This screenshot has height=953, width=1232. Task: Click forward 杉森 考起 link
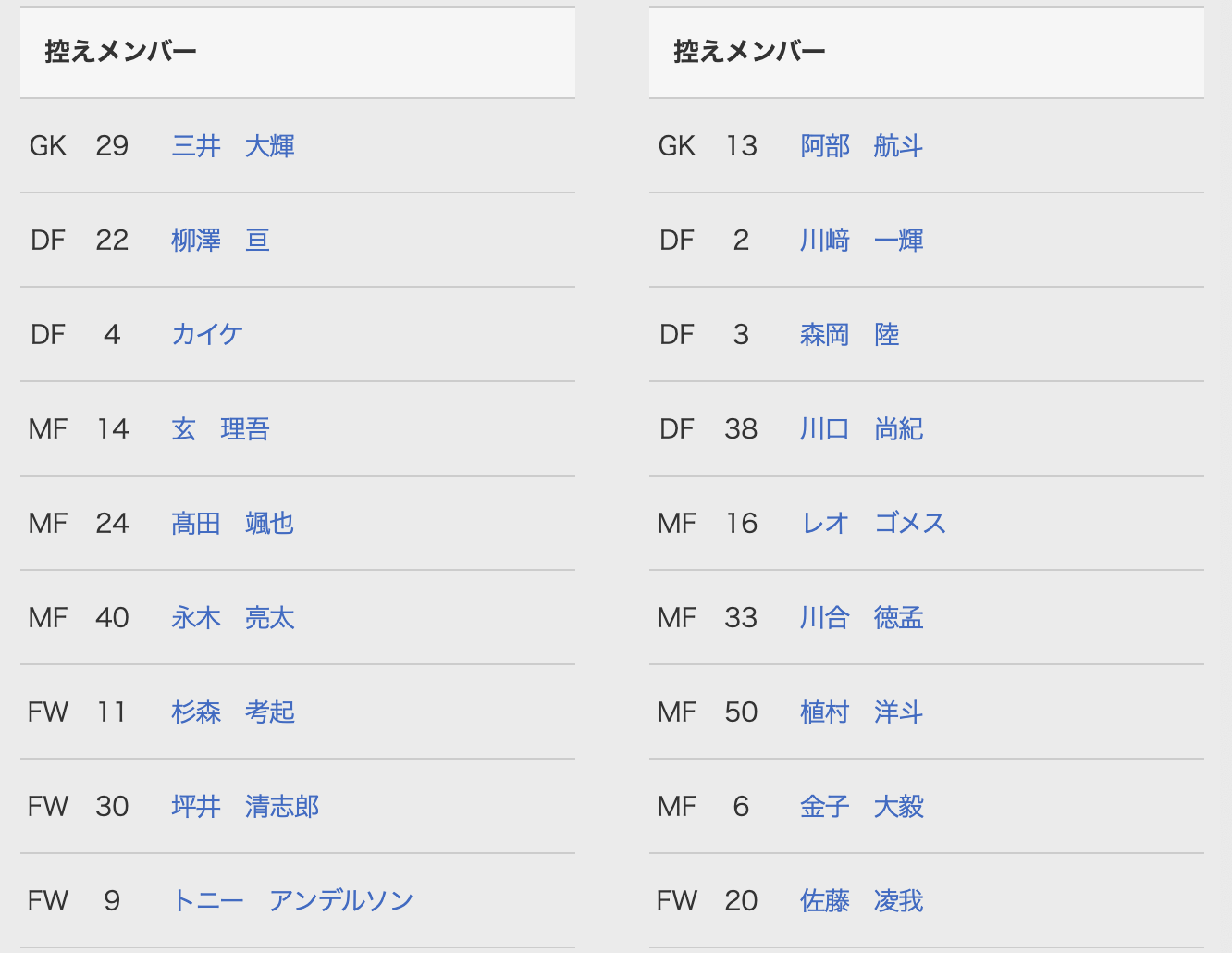[233, 712]
